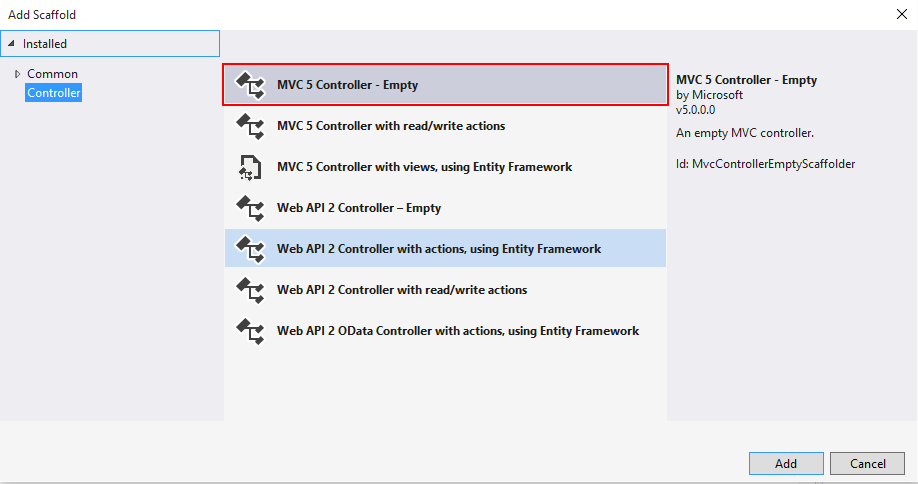
Task: Choose MVC 5 Controller with read/write actions
Action: [391, 126]
